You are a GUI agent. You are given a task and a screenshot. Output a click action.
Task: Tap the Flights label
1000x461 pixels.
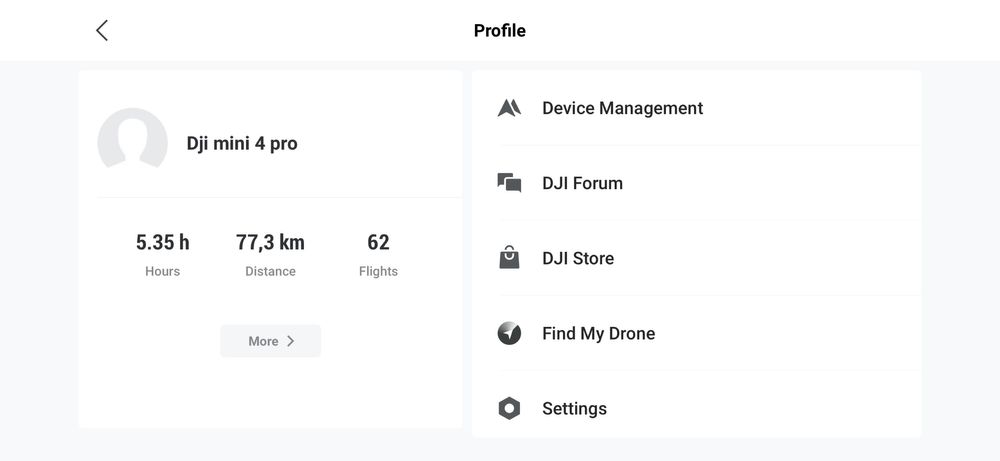(x=378, y=272)
